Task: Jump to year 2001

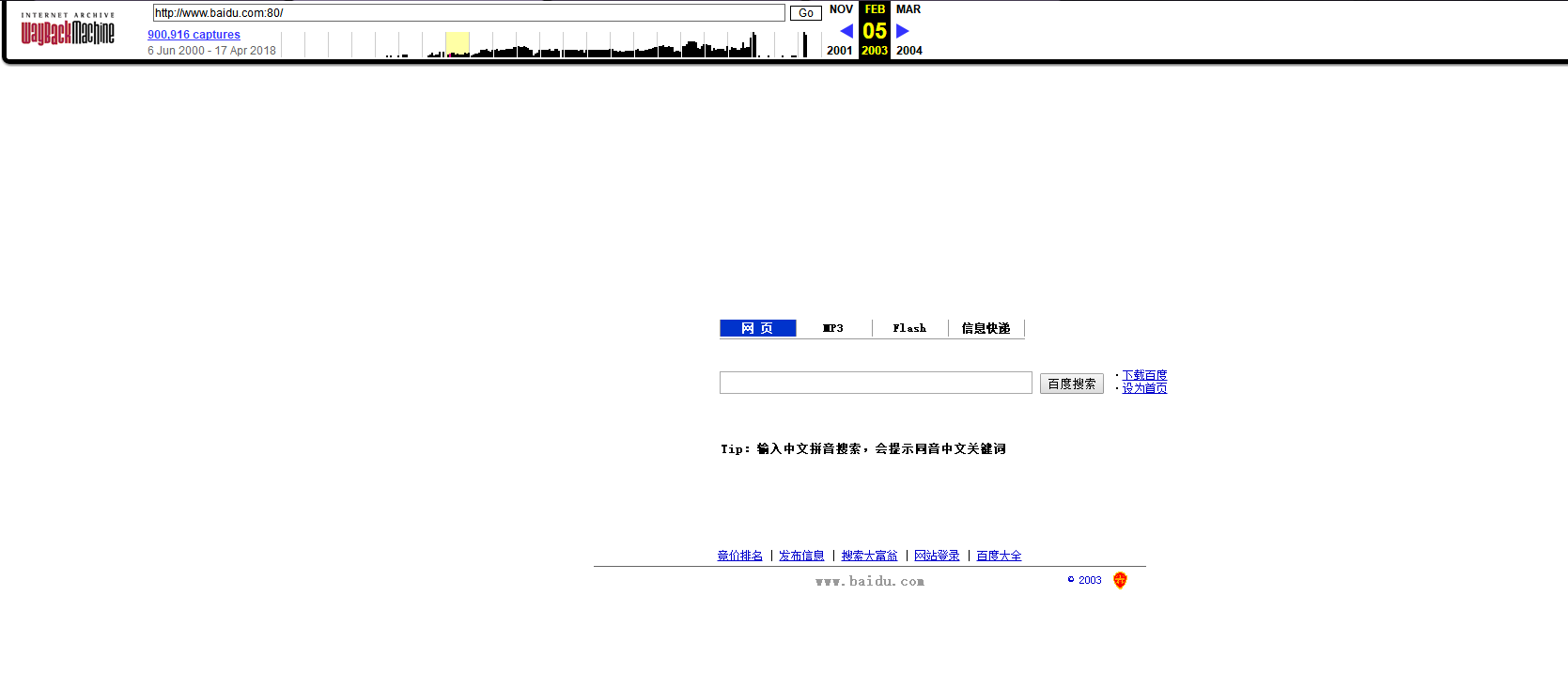Action: (x=840, y=51)
